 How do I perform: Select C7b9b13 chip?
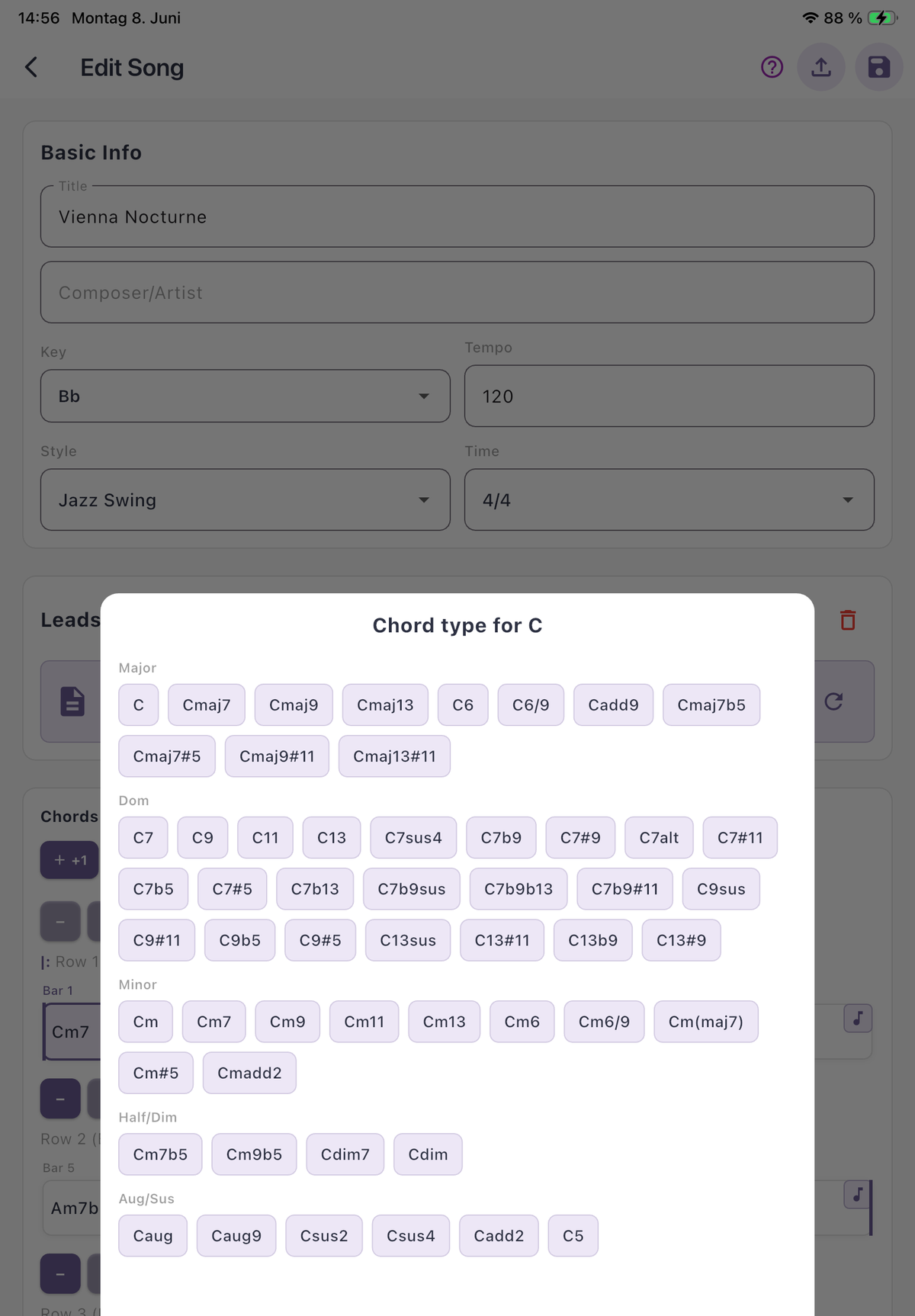tap(518, 889)
